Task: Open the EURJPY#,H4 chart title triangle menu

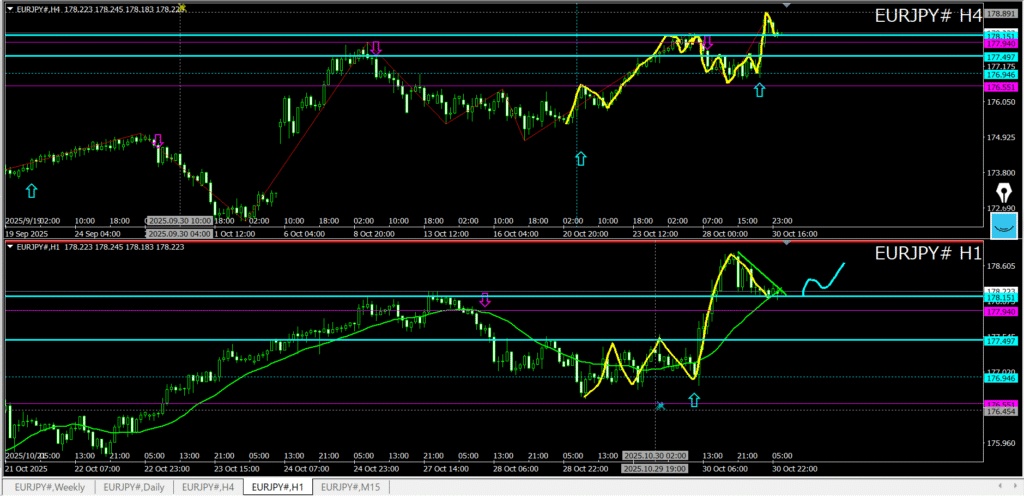Action: [x=11, y=10]
